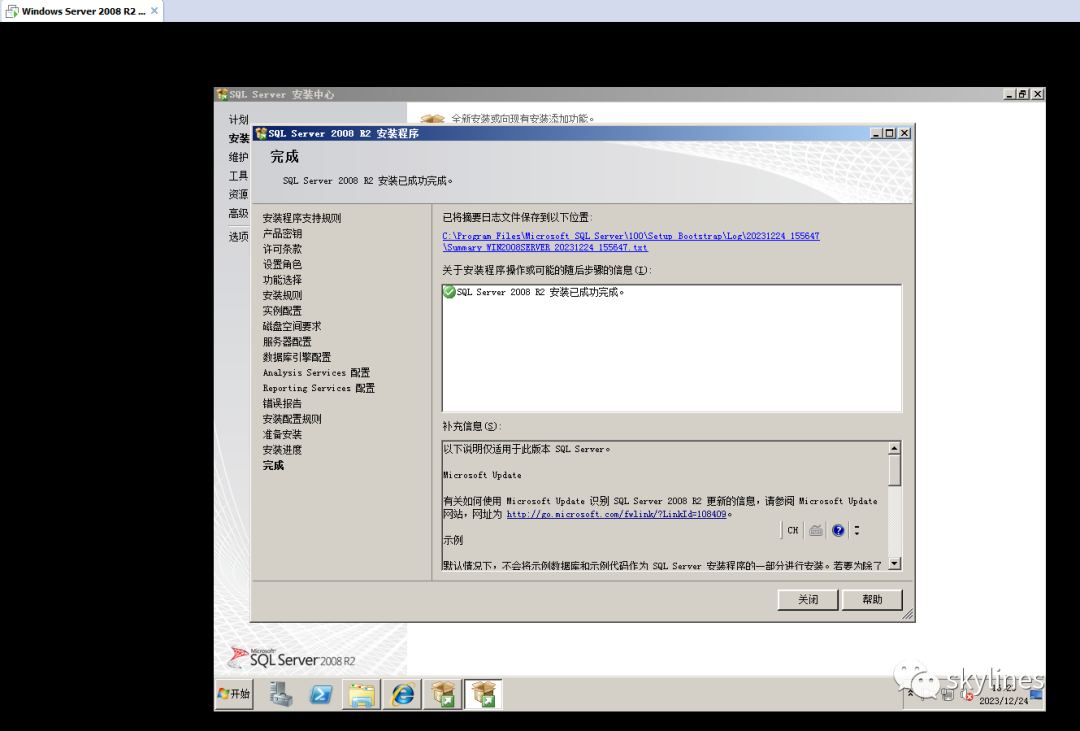Open the Microsoft Update fwlink URL
1080x731 pixels.
pyautogui.click(x=616, y=514)
